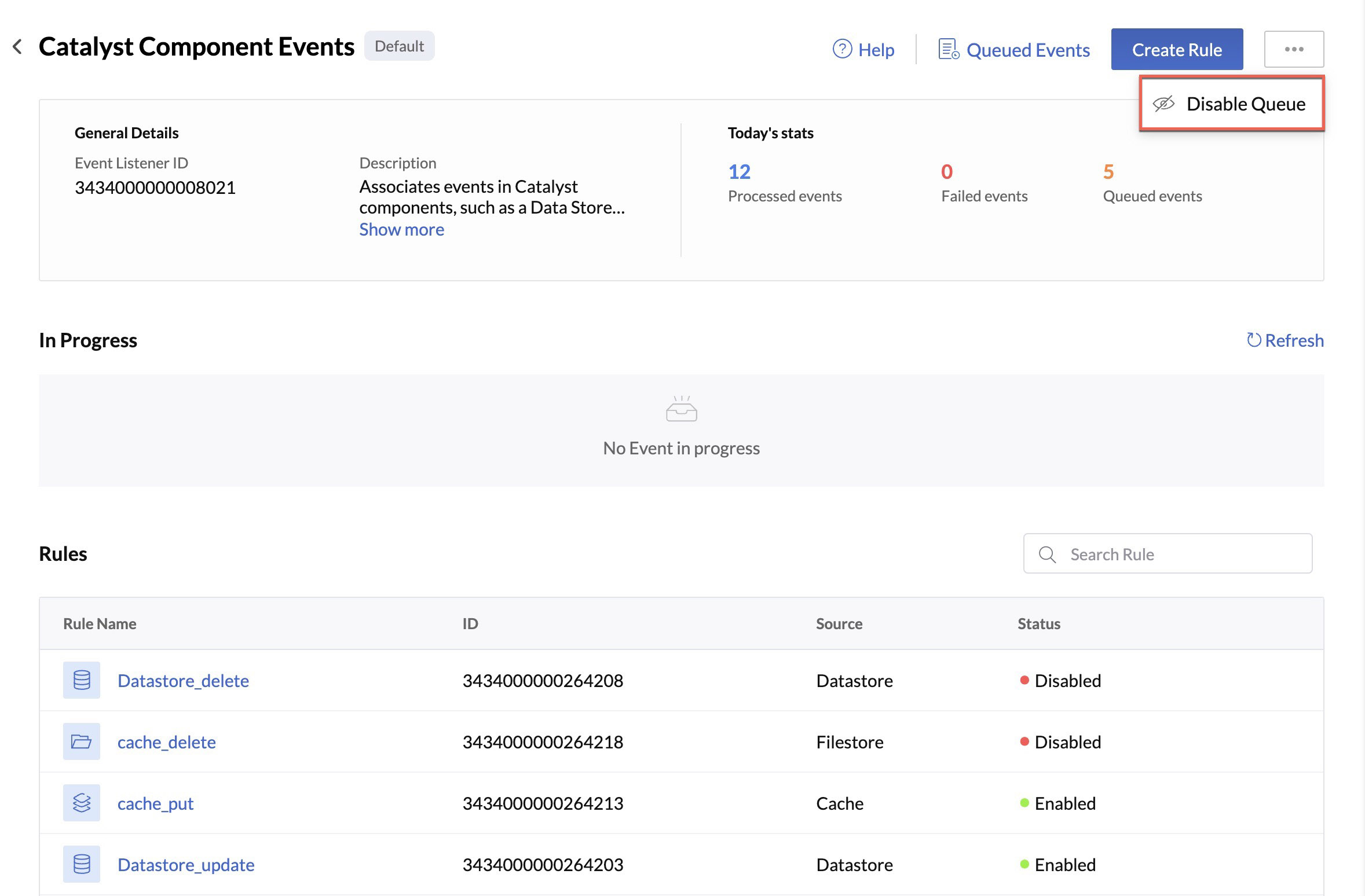Click the cache_delete Filestore rule icon
Viewport: 1365px width, 896px height.
click(x=81, y=741)
